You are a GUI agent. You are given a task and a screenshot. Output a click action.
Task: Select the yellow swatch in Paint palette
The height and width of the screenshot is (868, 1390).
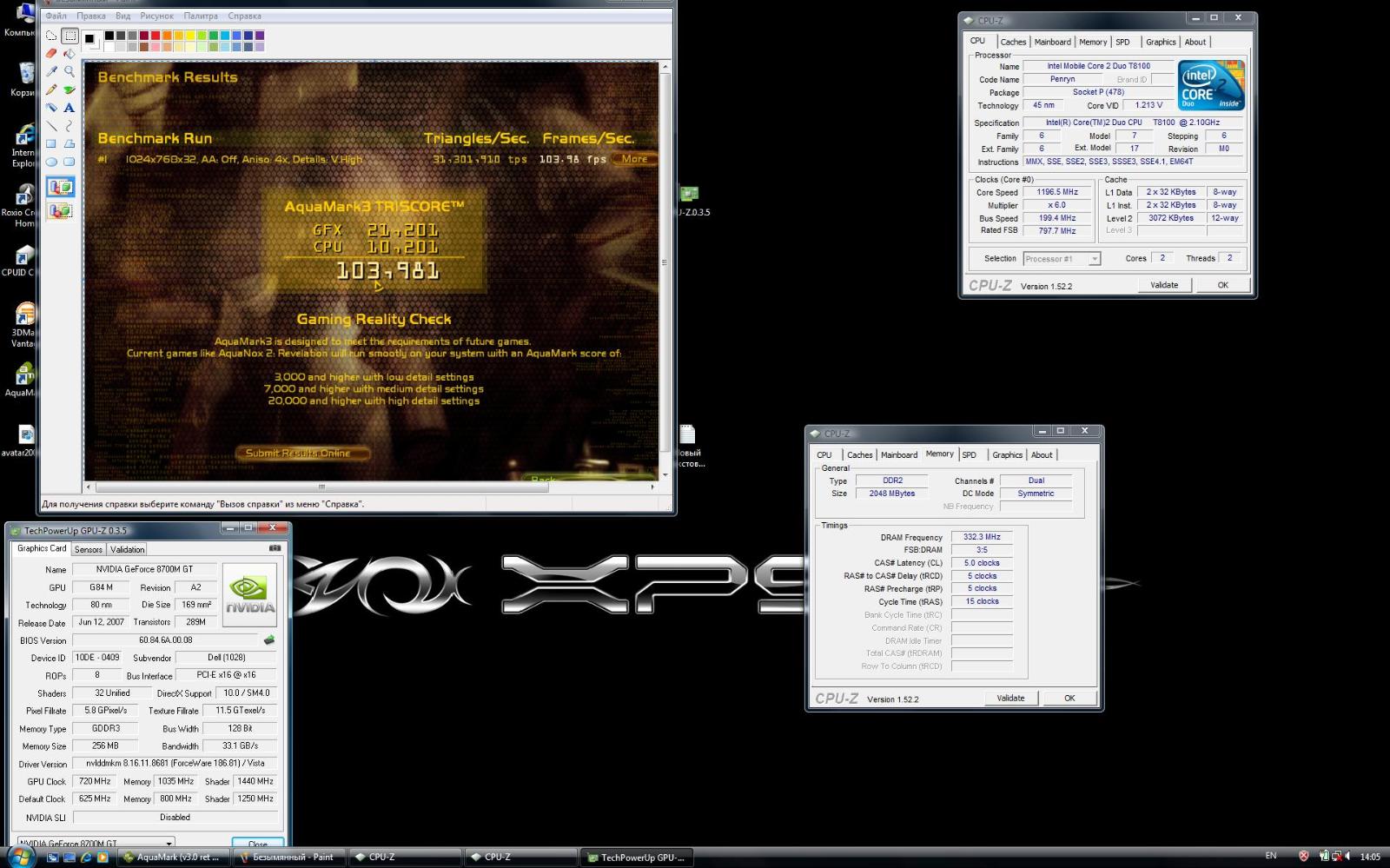coord(190,36)
